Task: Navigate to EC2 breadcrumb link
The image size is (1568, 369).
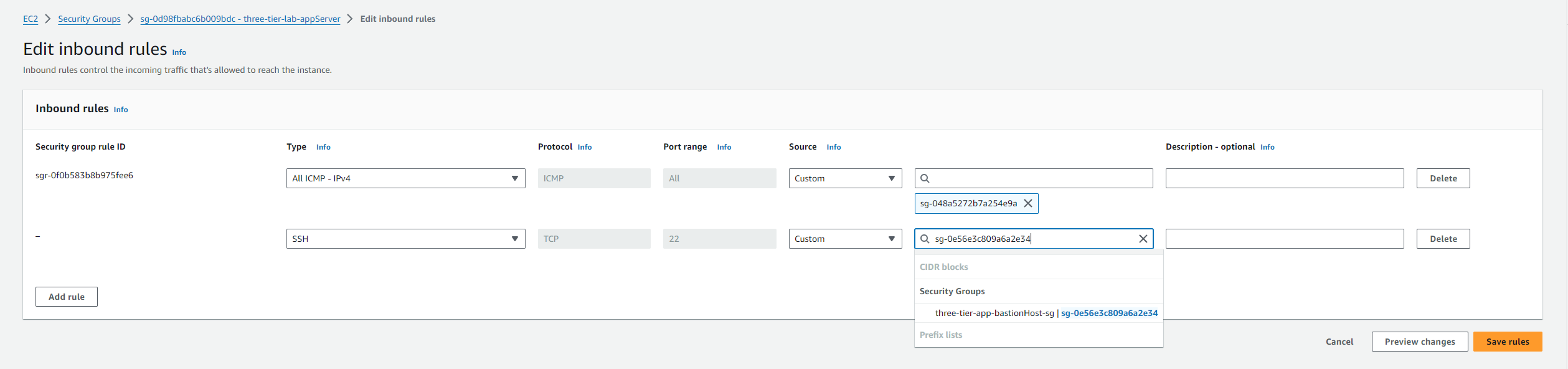Action: tap(31, 19)
